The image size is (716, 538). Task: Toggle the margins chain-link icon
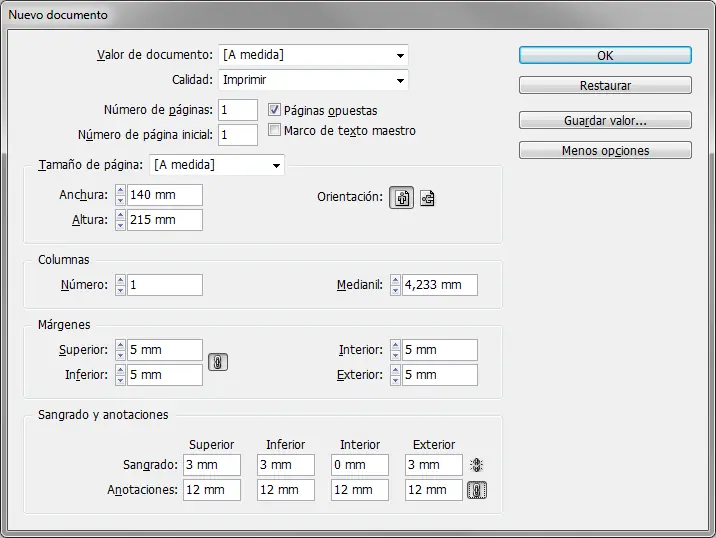[218, 362]
